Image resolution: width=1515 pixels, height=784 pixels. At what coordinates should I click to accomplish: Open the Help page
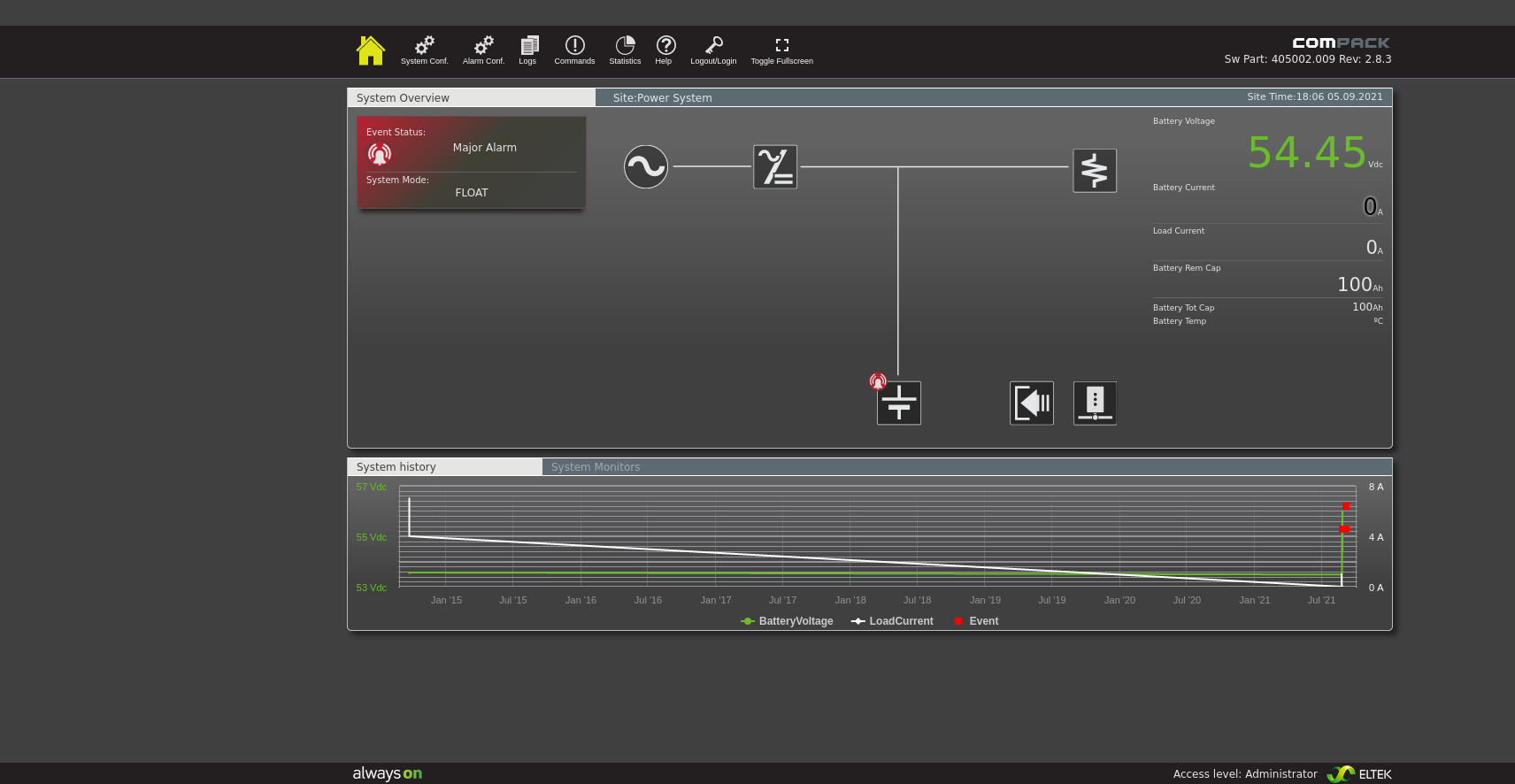[x=665, y=50]
